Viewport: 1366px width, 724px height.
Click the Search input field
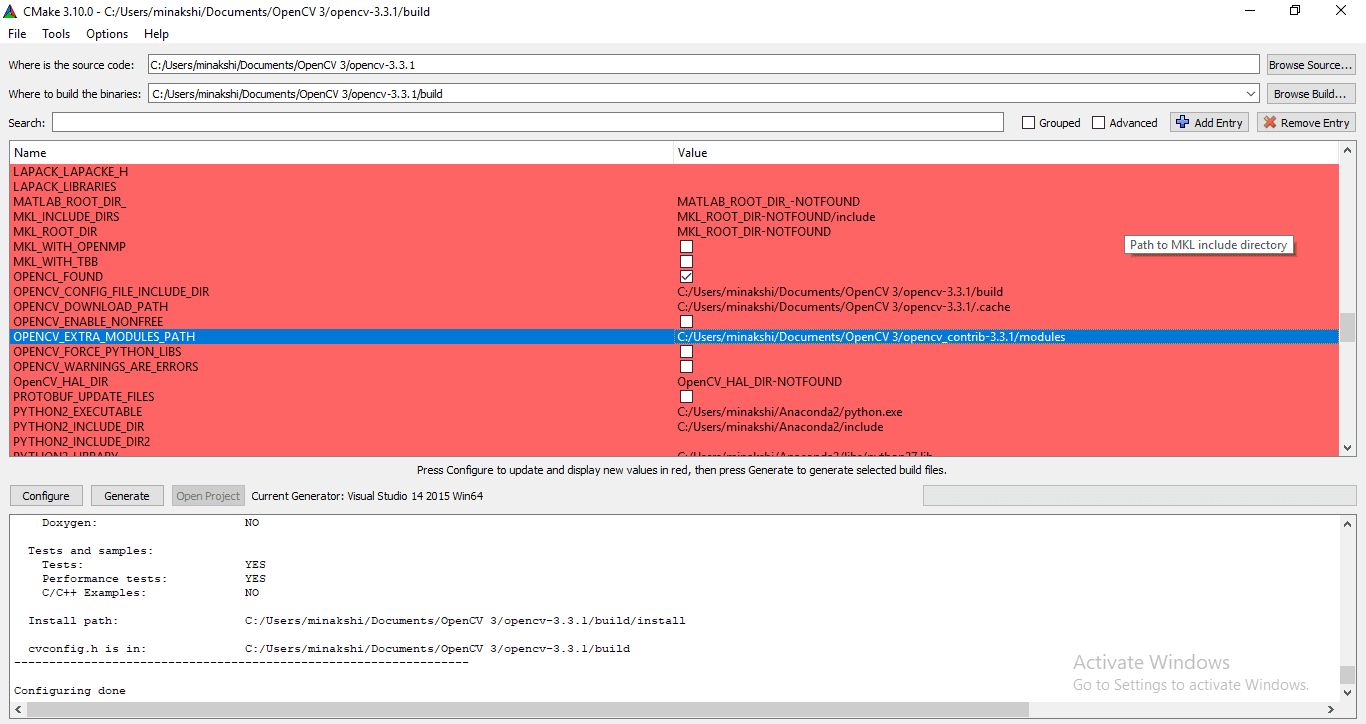[x=527, y=122]
